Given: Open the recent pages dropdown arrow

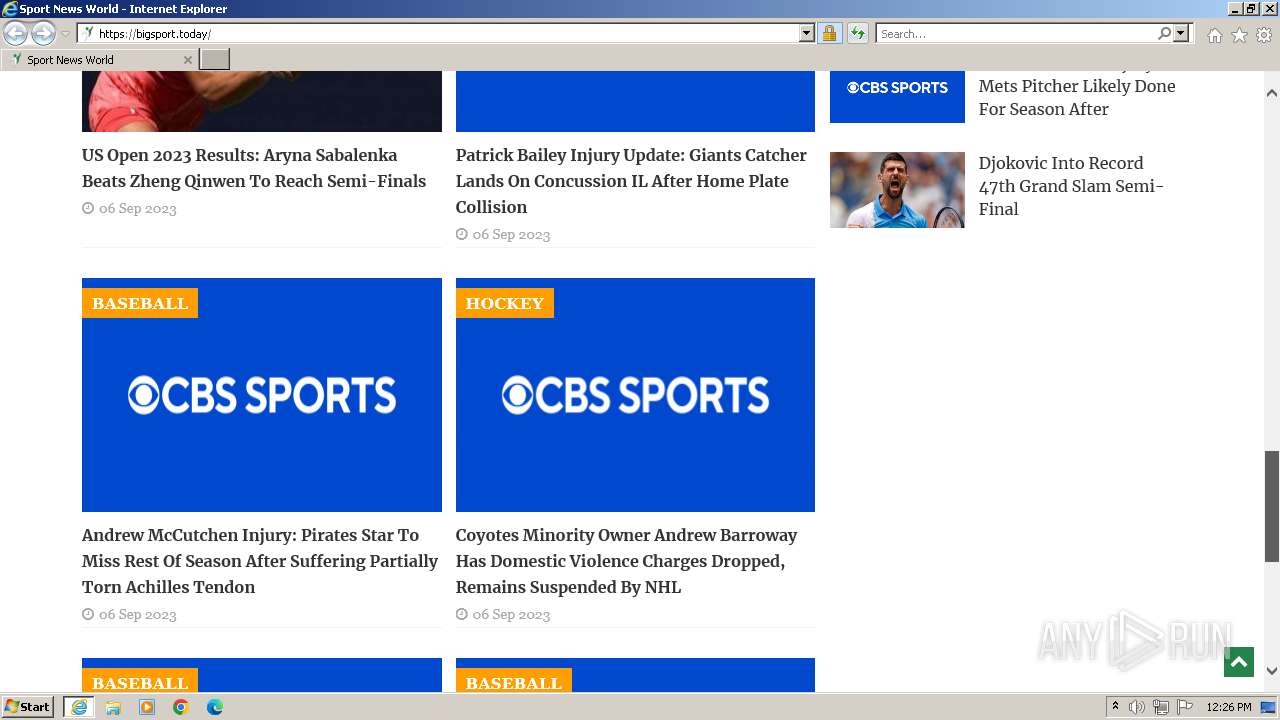Looking at the screenshot, I should click(65, 34).
